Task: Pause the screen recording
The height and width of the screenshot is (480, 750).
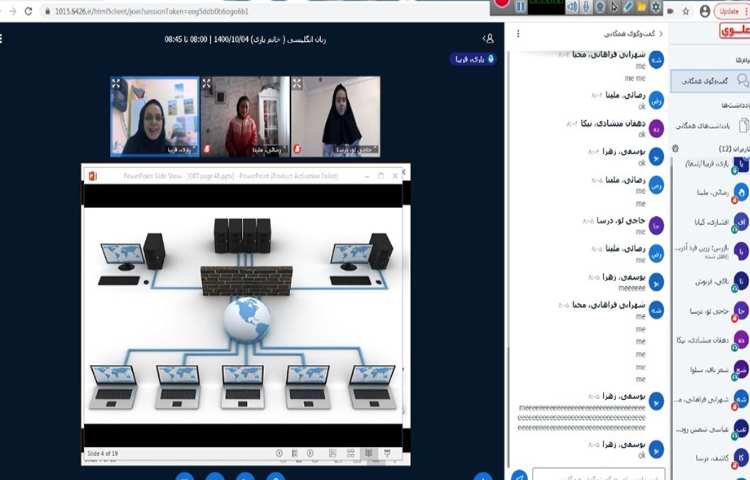Action: 521,6
